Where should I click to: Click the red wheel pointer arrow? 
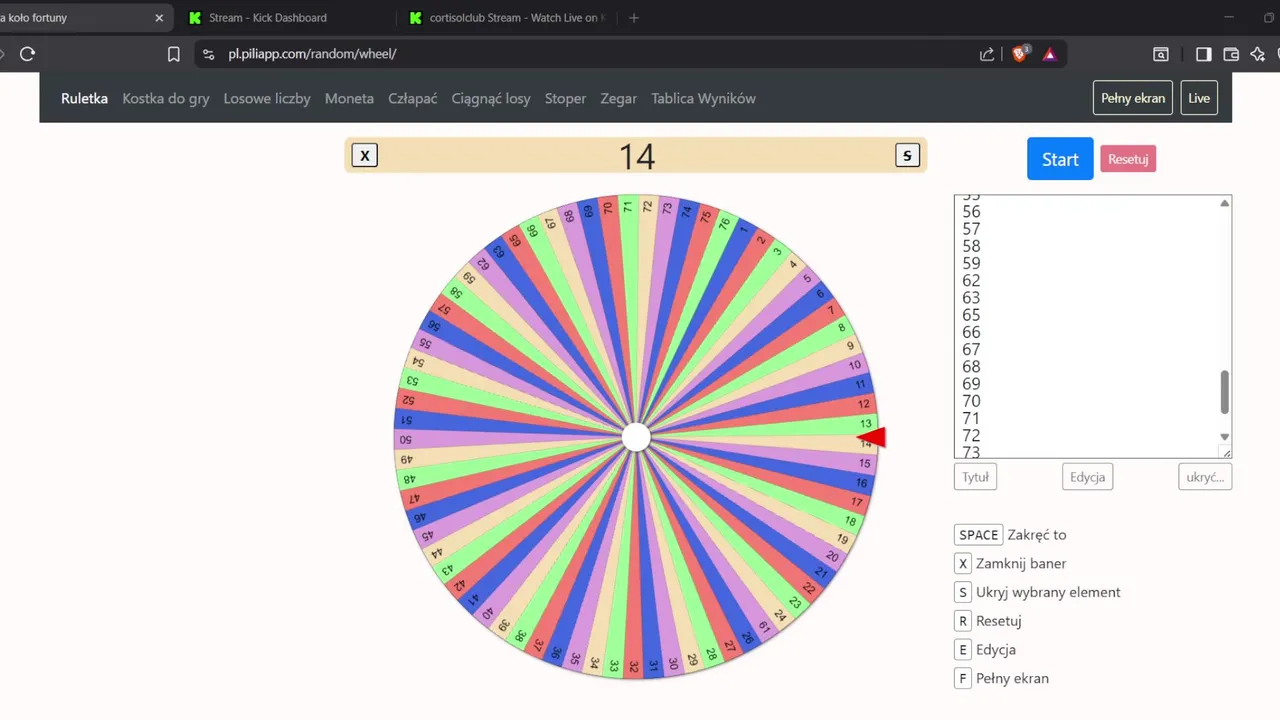point(872,437)
